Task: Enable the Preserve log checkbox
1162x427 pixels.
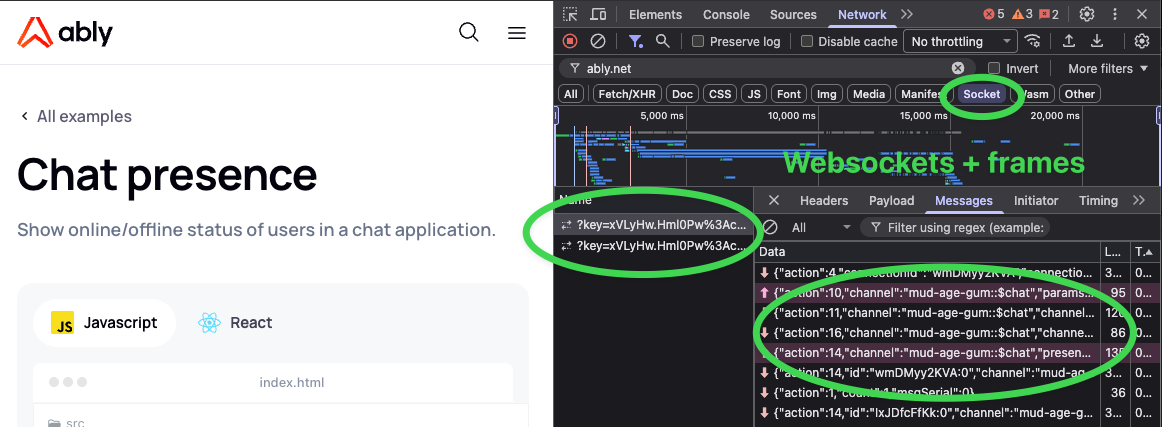Action: pyautogui.click(x=697, y=42)
